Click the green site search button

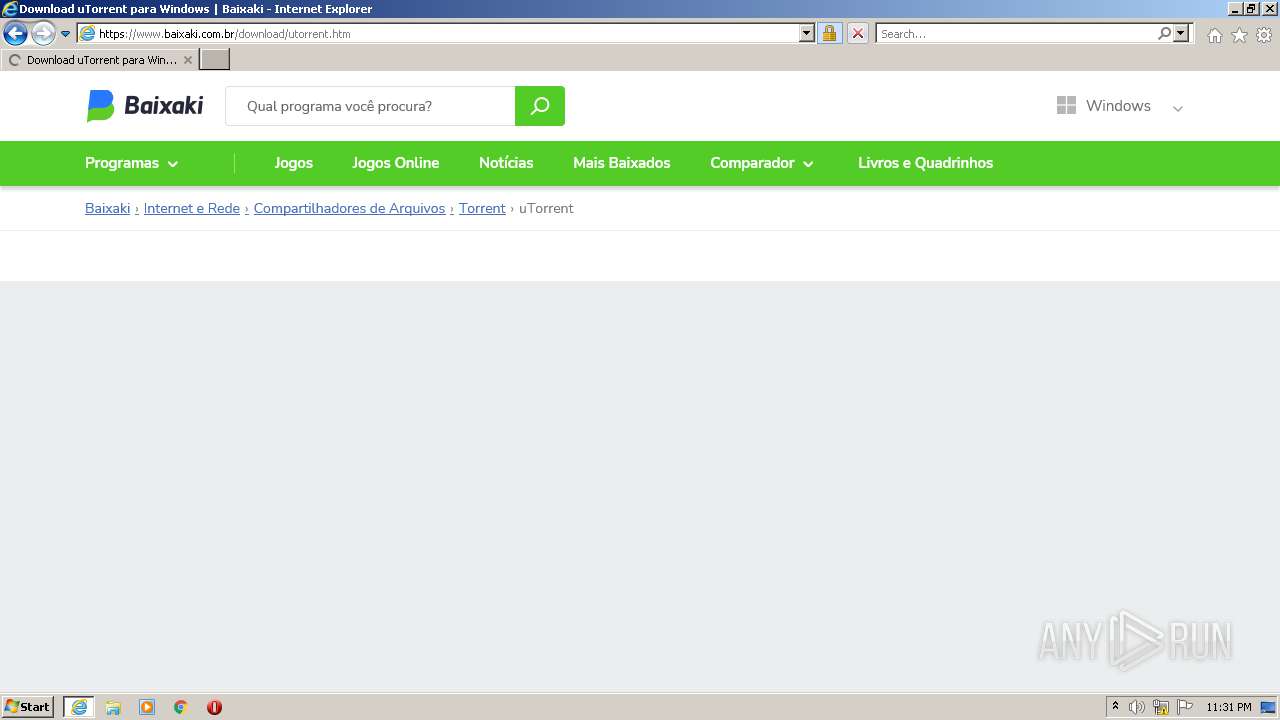pos(540,106)
